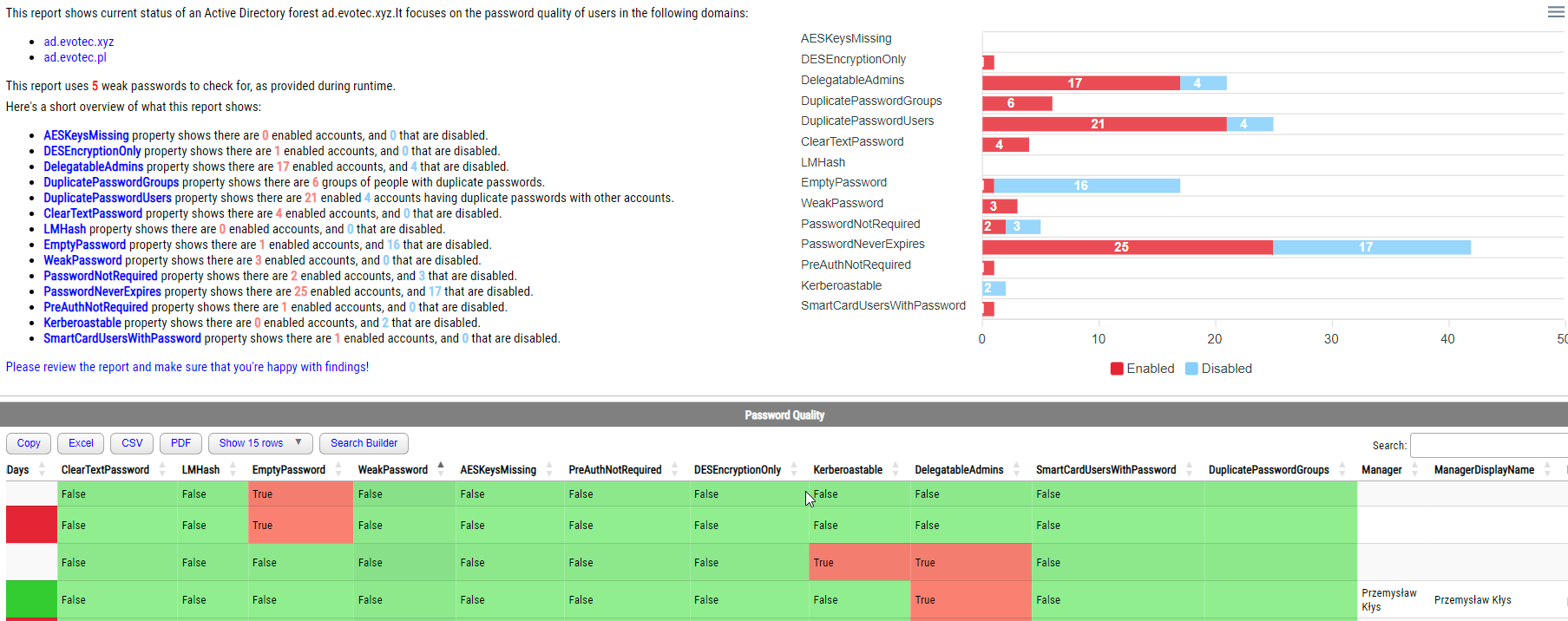This screenshot has width=1568, height=621.
Task: Open the Search Builder
Action: click(364, 443)
